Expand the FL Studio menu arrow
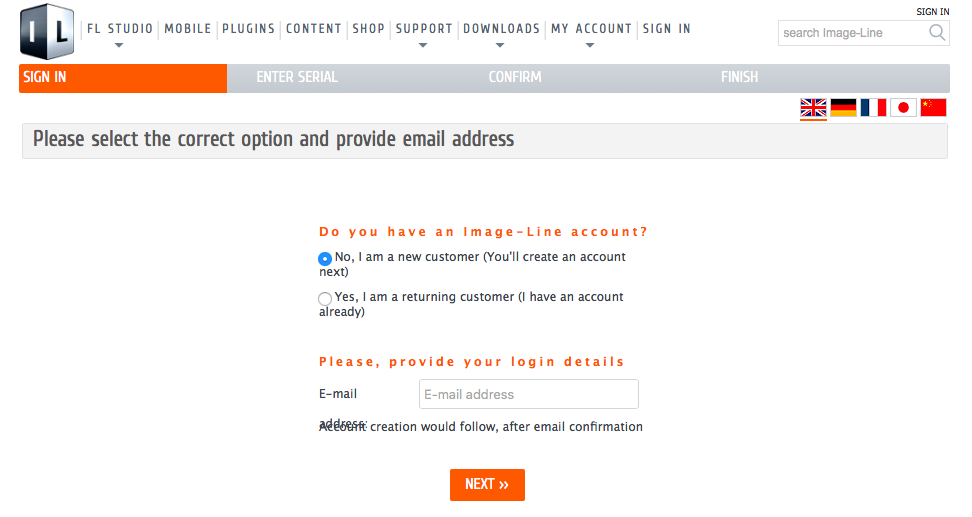This screenshot has height=517, width=972. pos(119,45)
